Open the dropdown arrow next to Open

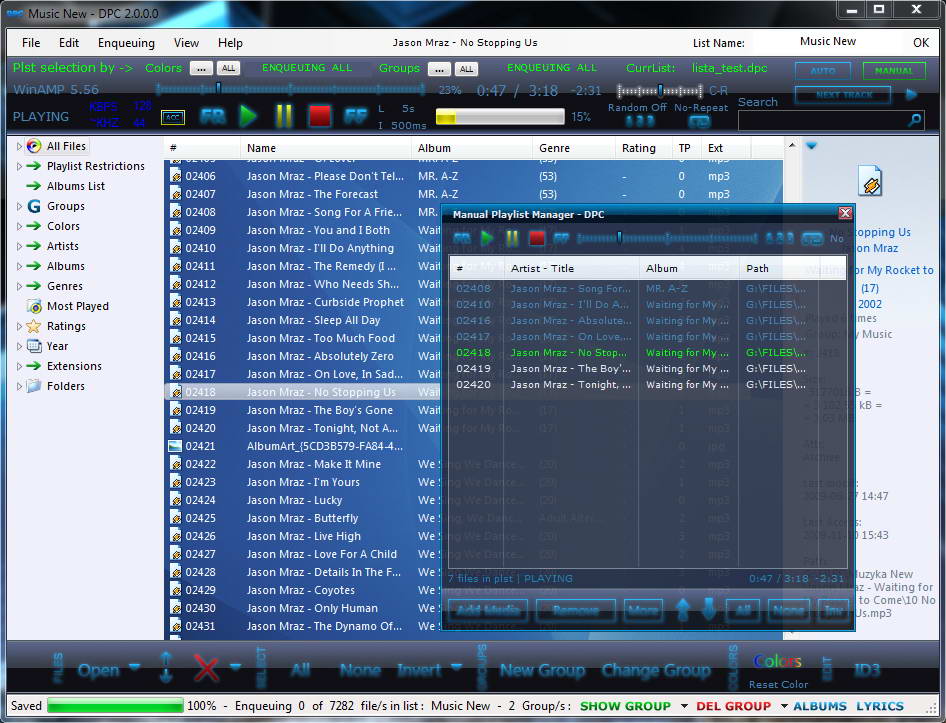135,667
